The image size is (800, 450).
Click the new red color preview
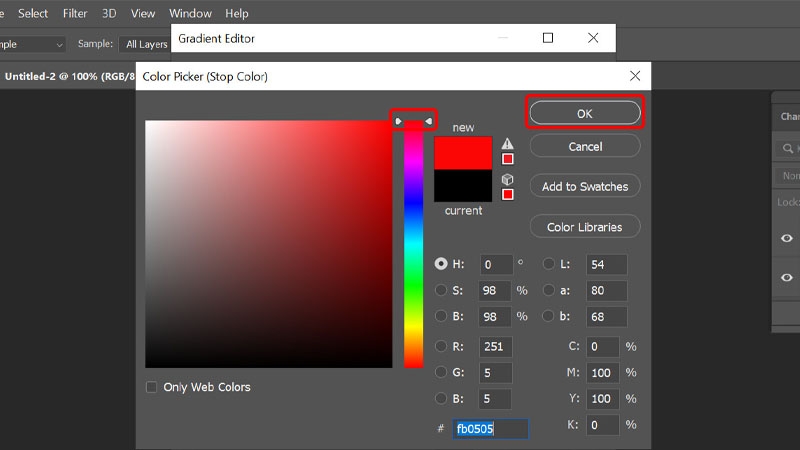(463, 153)
